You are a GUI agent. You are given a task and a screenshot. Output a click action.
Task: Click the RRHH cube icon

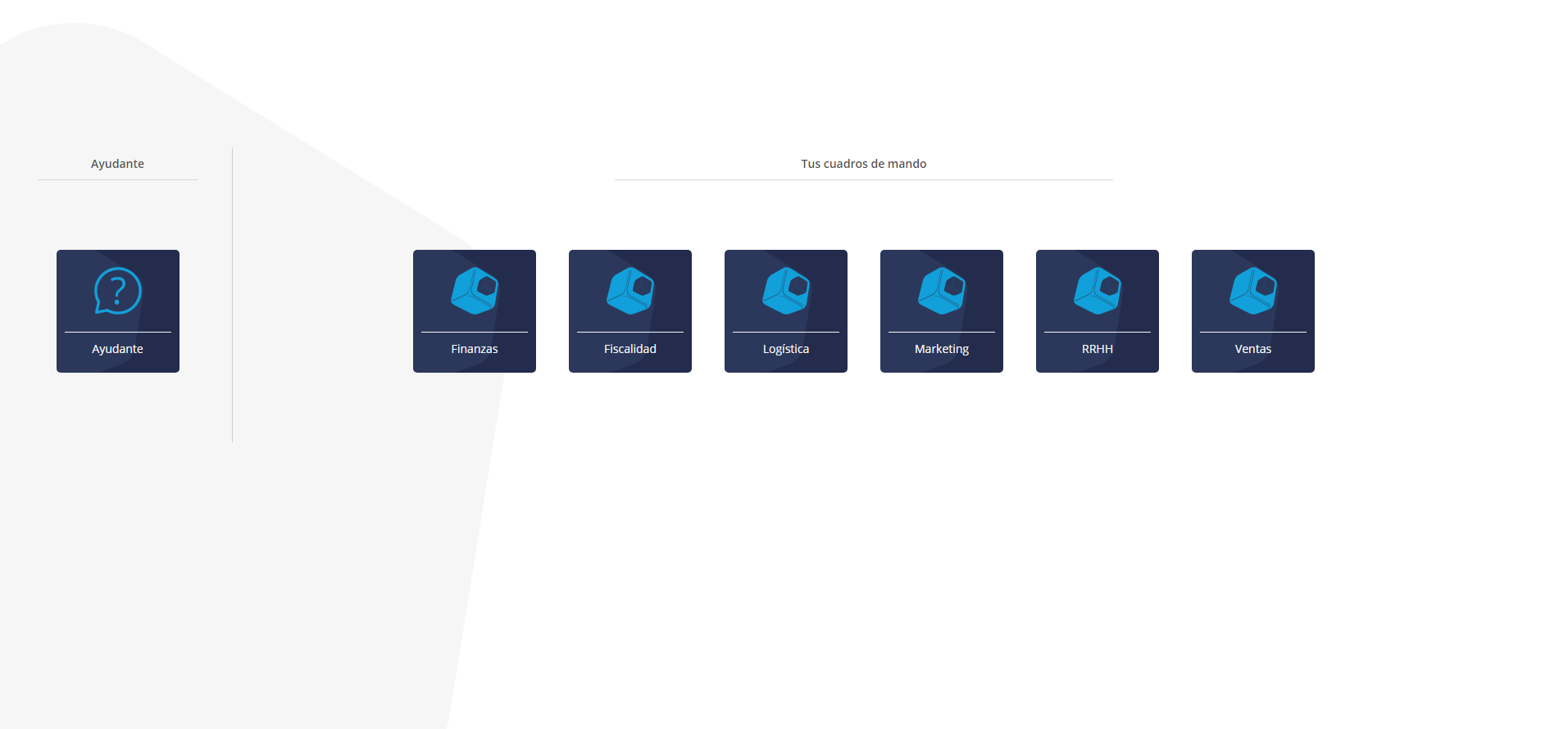[1098, 291]
